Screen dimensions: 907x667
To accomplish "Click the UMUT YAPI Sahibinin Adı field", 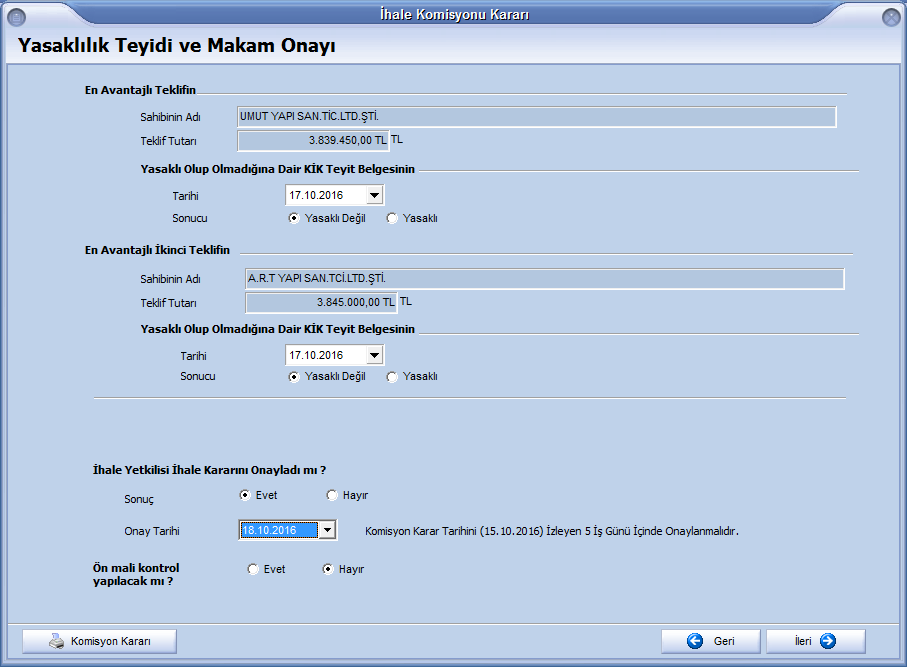I will [535, 117].
